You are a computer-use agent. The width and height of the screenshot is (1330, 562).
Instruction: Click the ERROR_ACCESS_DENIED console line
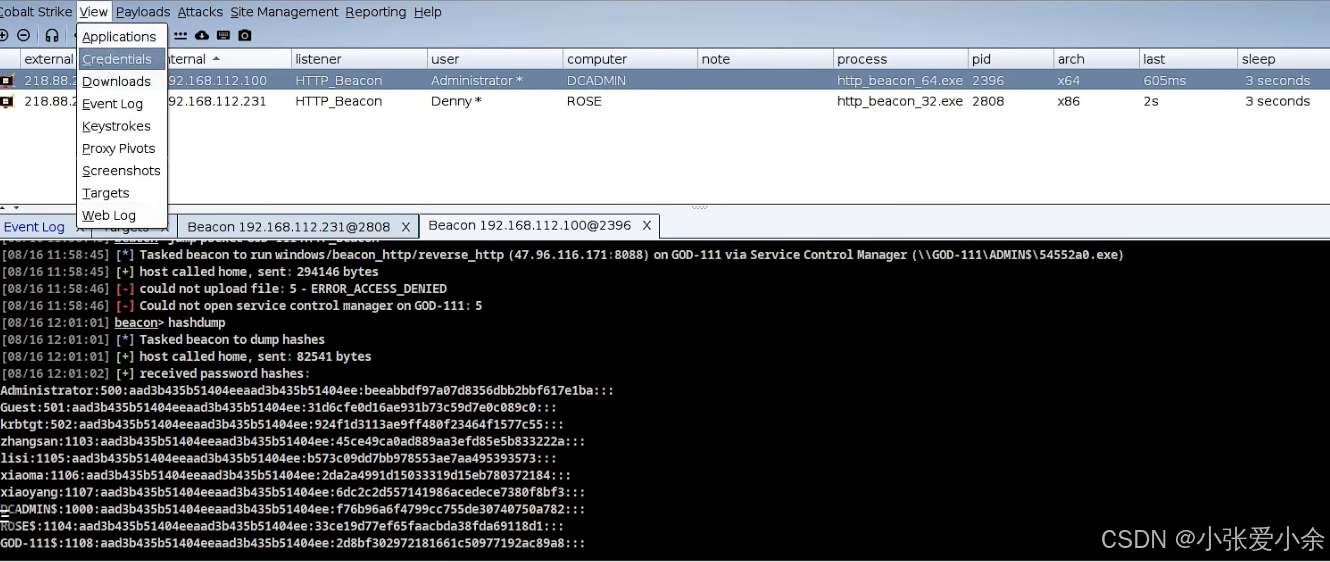224,289
